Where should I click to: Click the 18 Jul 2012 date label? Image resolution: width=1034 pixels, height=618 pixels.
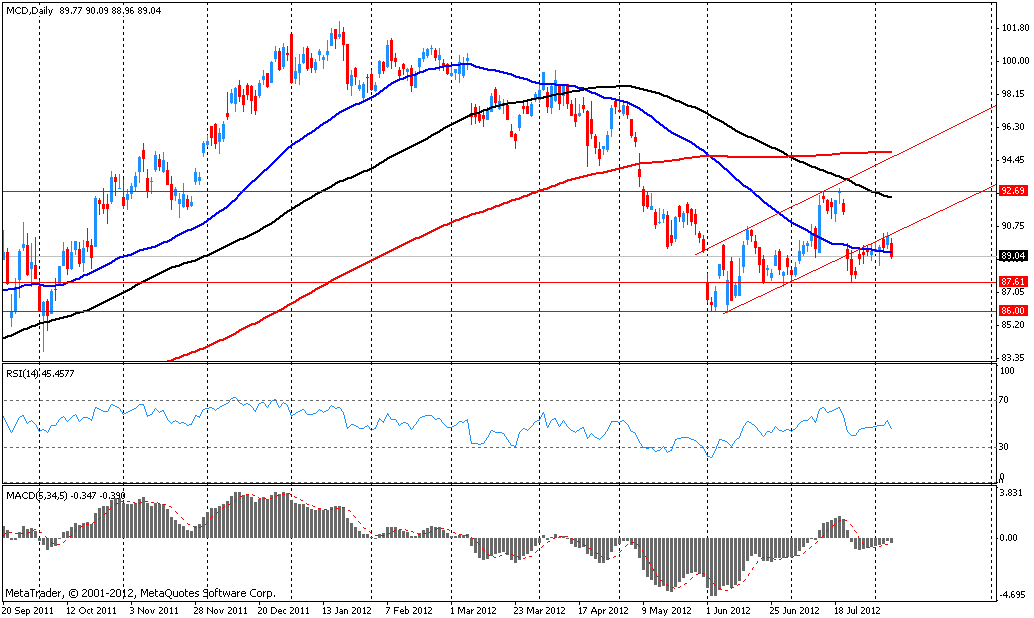tap(857, 611)
